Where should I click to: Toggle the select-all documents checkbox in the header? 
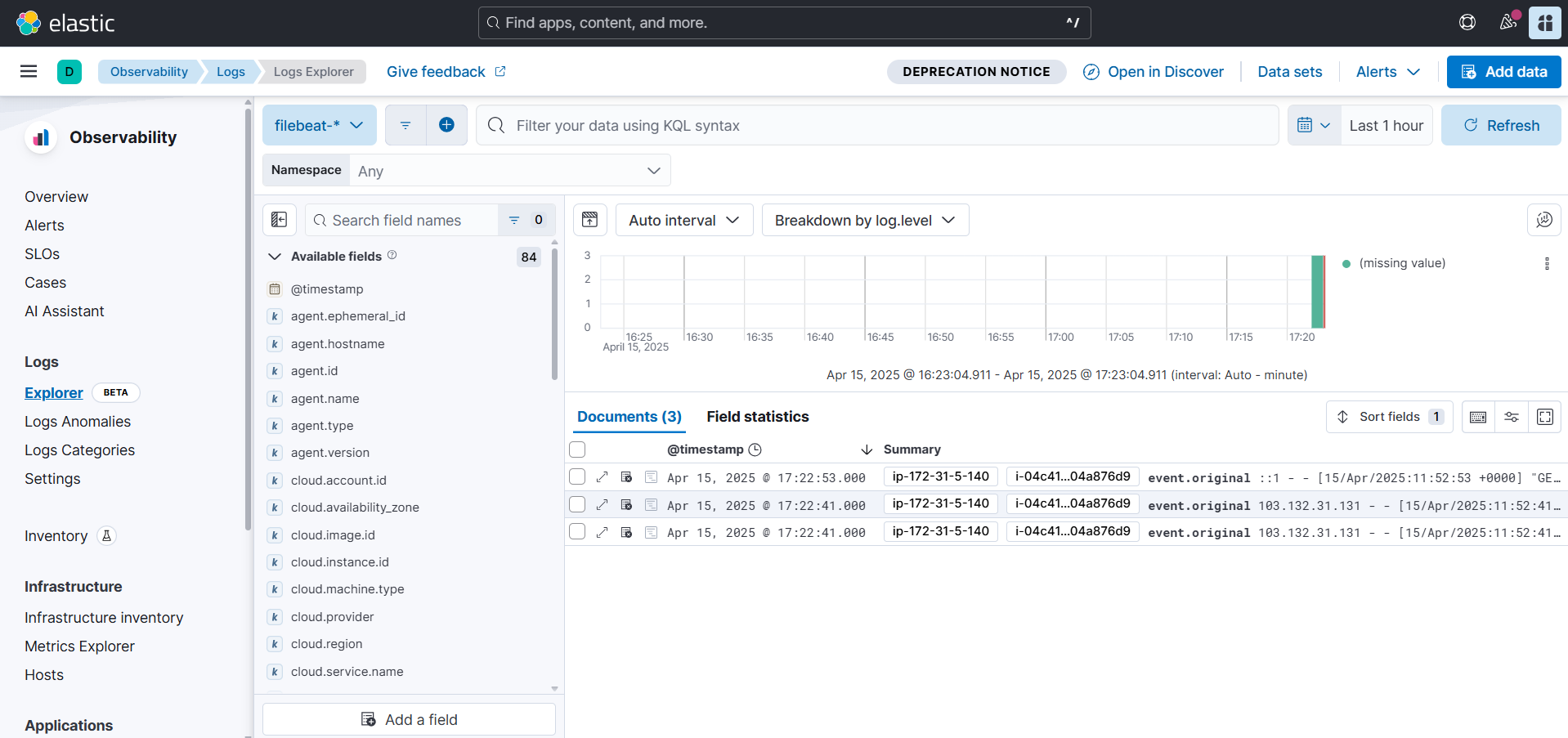(x=577, y=450)
